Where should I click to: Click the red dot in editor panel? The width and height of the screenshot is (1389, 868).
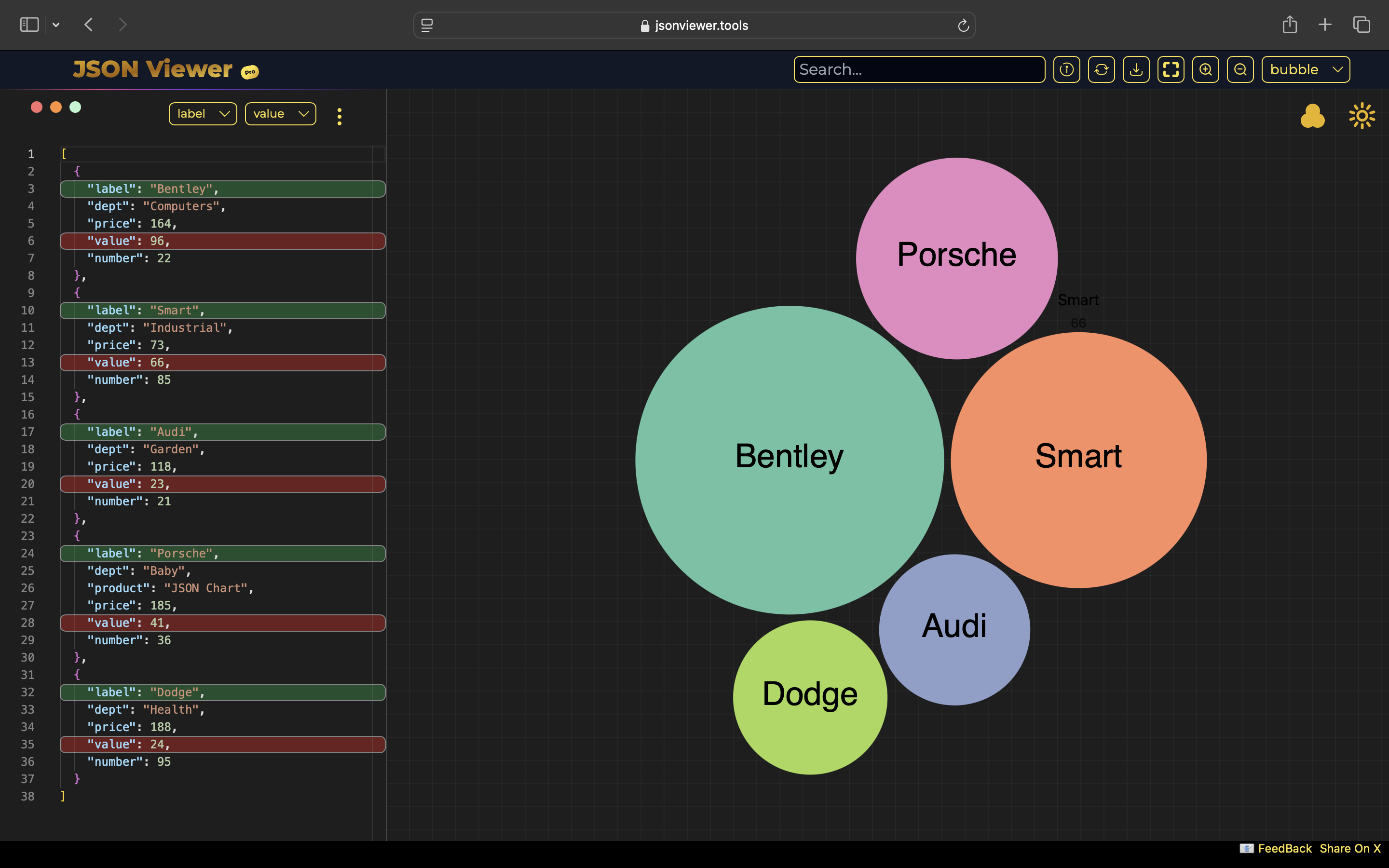coord(37,107)
